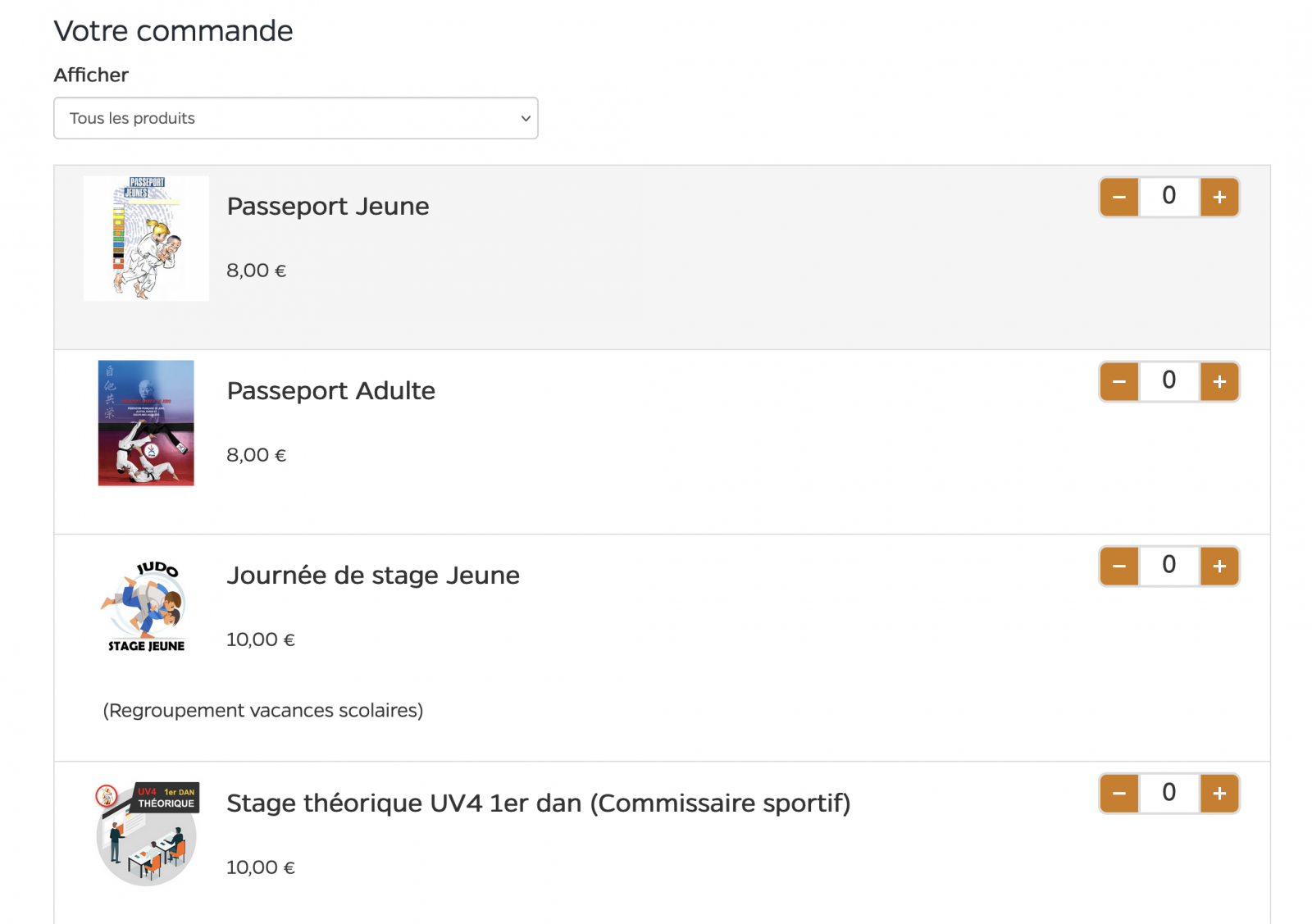Remove one Passeport Adulte using minus
Viewport: 1312px width, 924px height.
[x=1119, y=382]
